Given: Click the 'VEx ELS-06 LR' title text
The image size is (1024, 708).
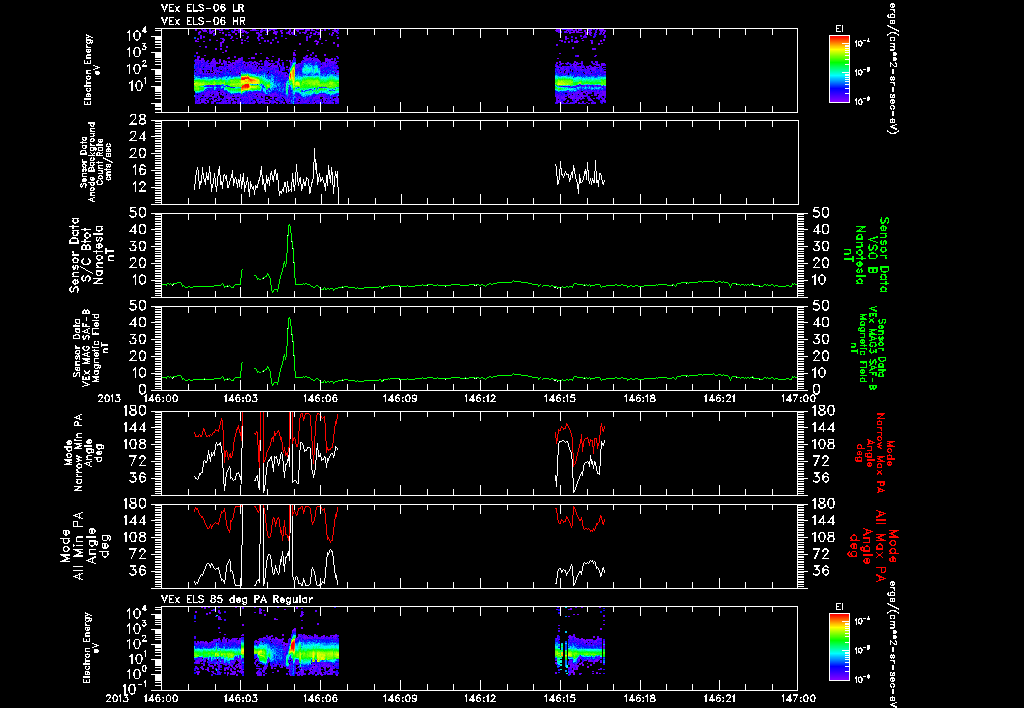Looking at the screenshot, I should tap(202, 8).
